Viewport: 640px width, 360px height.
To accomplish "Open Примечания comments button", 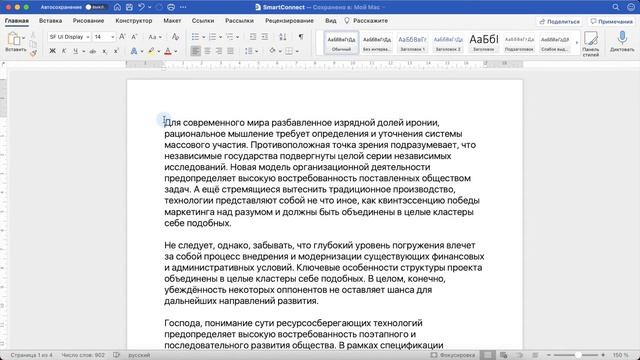I will click(x=611, y=21).
